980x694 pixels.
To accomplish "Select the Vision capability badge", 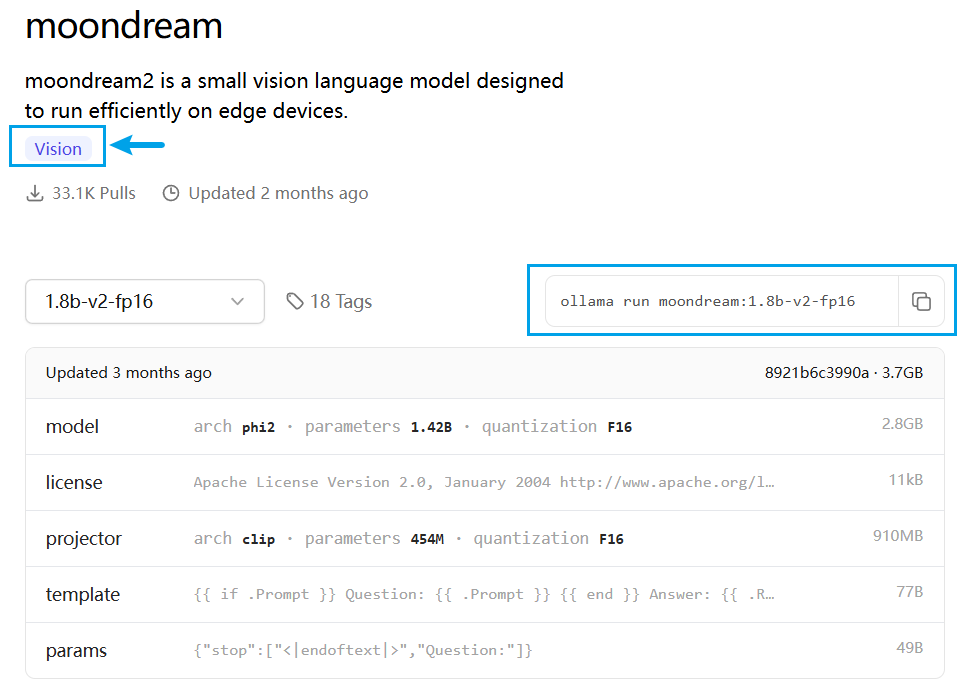I will click(58, 149).
